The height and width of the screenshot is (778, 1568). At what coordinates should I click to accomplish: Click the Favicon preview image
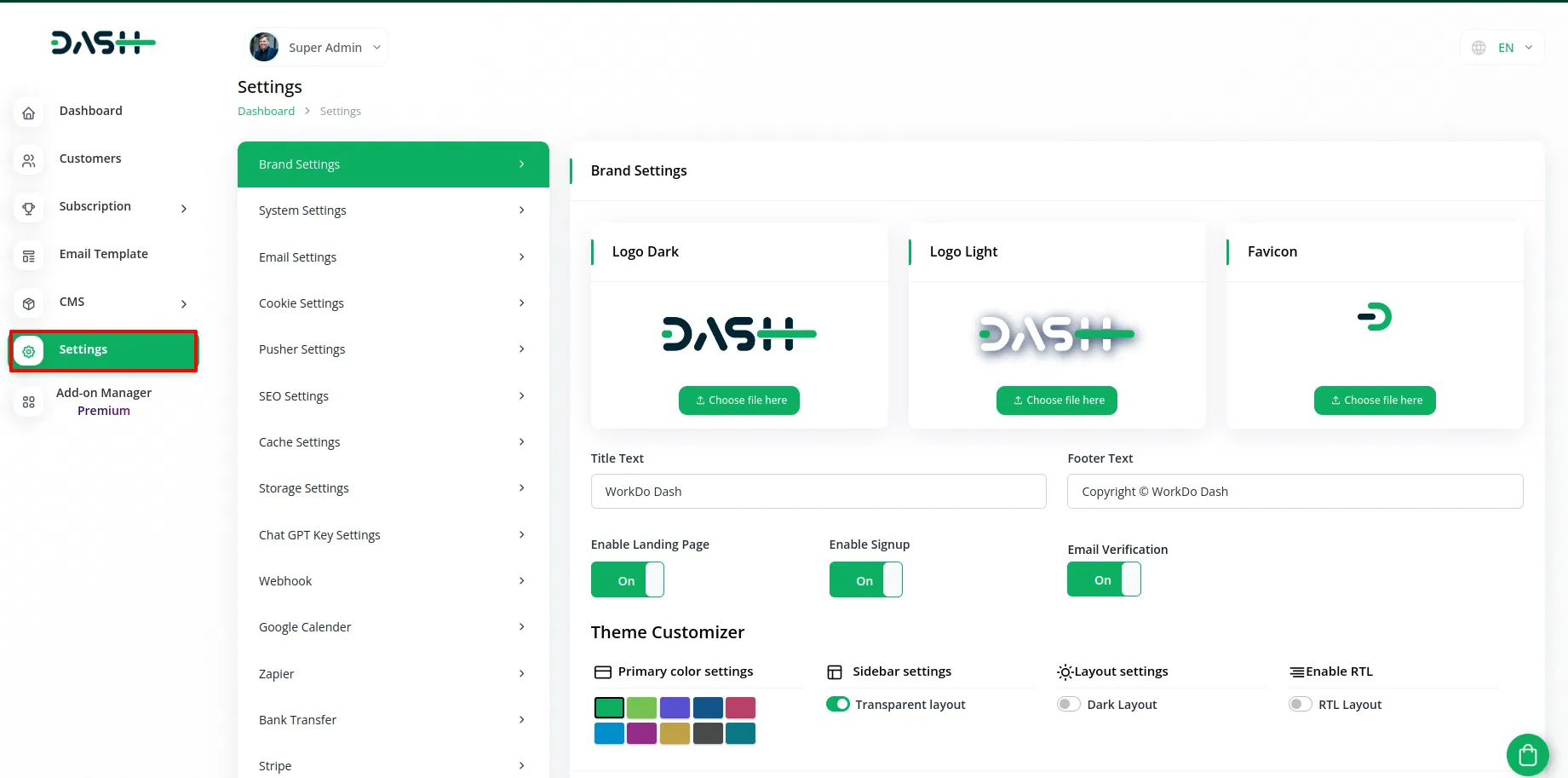click(1375, 317)
